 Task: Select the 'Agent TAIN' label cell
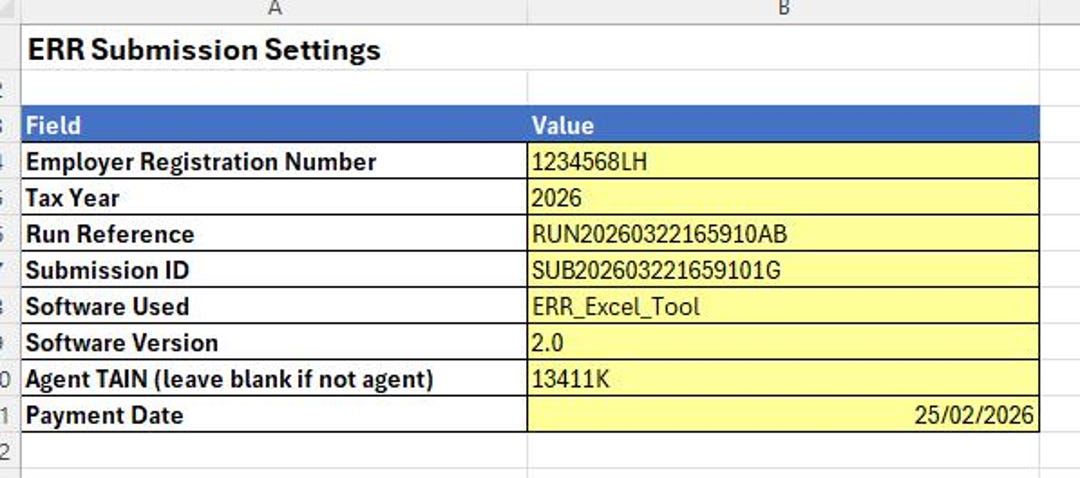274,378
